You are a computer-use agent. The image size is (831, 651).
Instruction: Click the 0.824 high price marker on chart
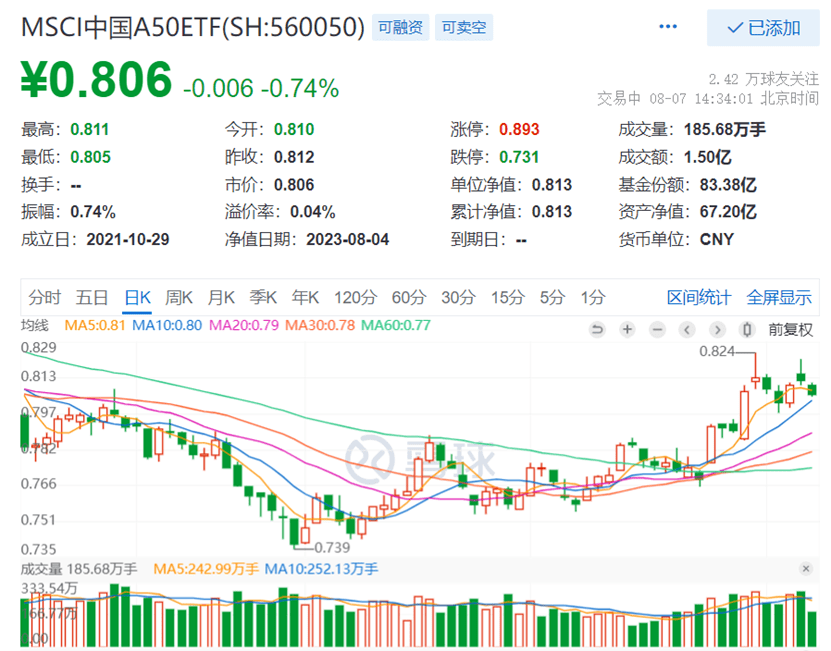click(x=716, y=351)
